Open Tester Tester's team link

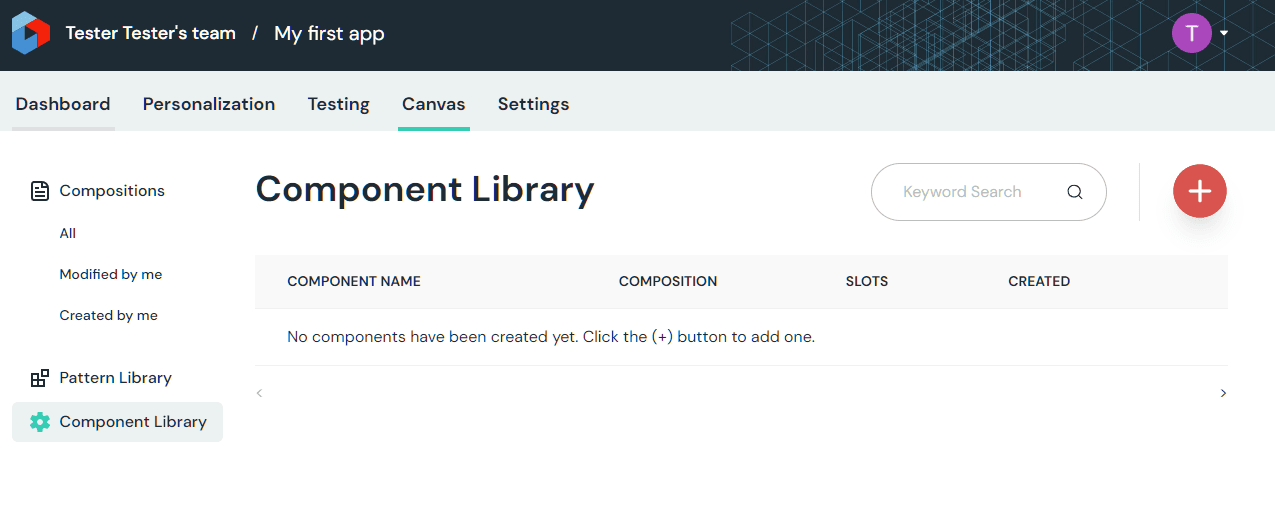tap(150, 33)
